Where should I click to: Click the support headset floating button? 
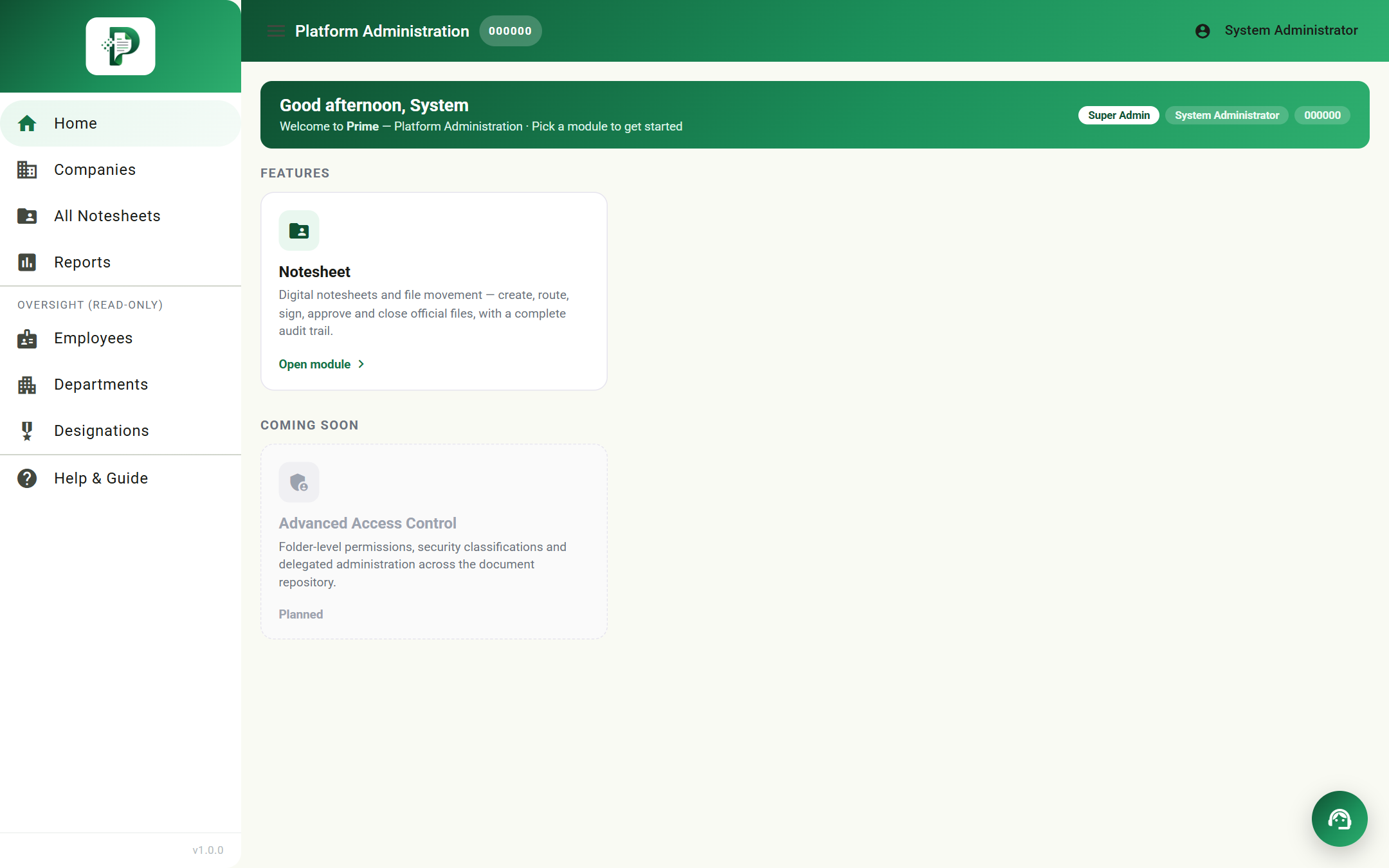(x=1339, y=818)
